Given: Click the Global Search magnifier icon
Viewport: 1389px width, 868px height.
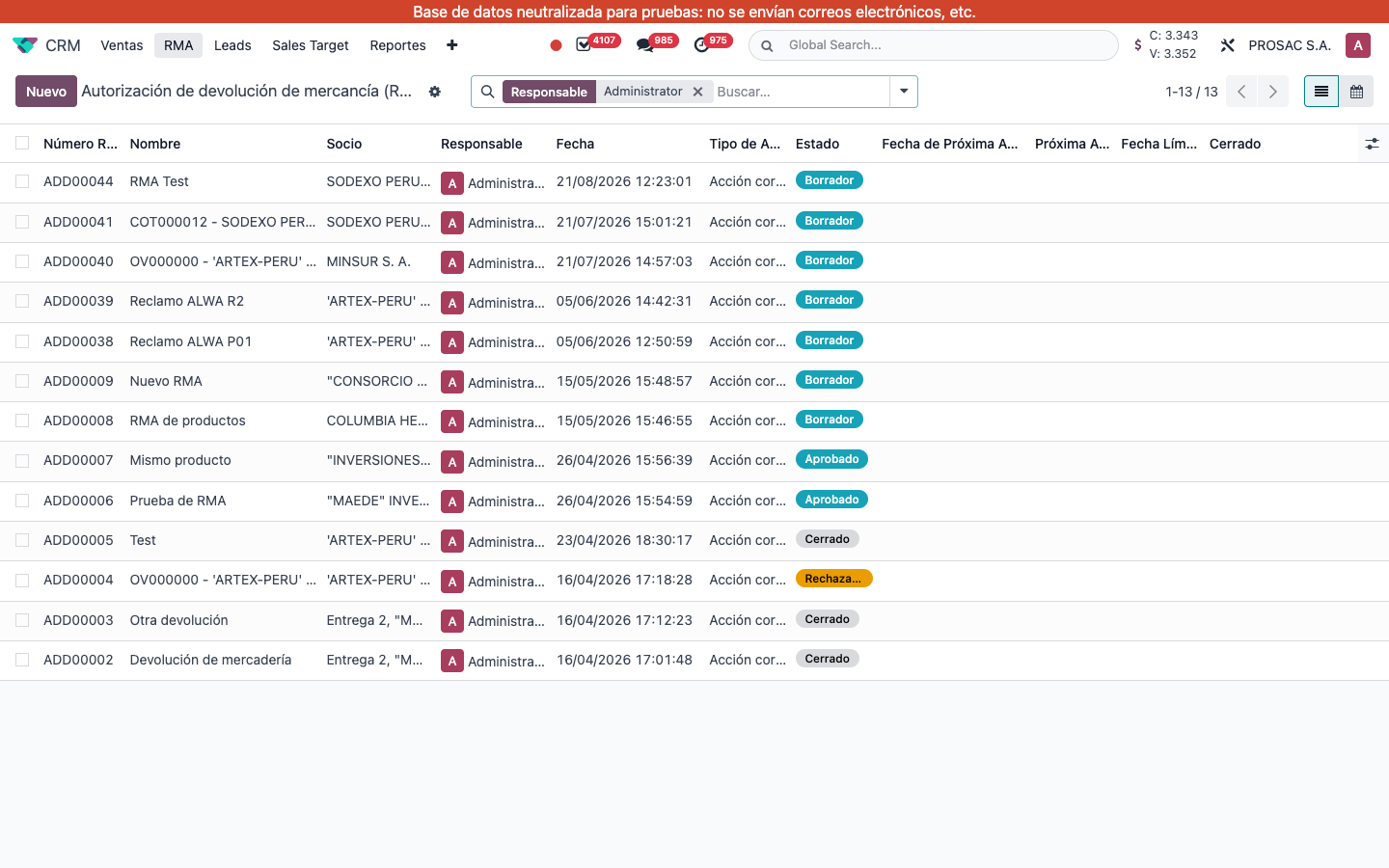Looking at the screenshot, I should tap(767, 45).
